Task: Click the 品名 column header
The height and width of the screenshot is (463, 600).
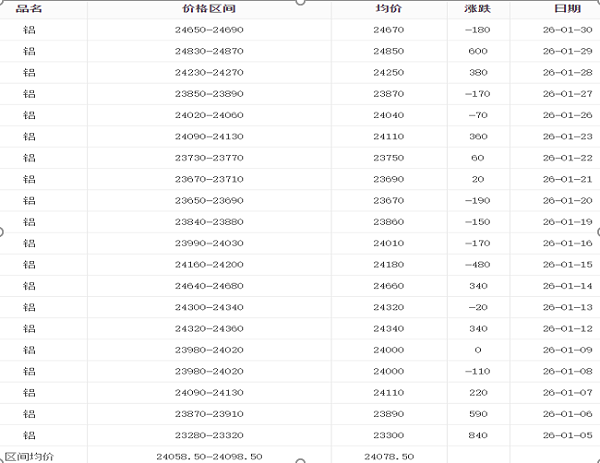Action: [x=29, y=9]
